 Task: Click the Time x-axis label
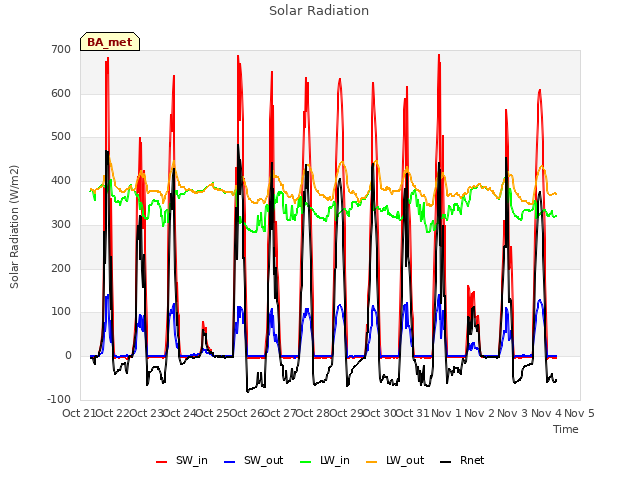click(x=565, y=429)
